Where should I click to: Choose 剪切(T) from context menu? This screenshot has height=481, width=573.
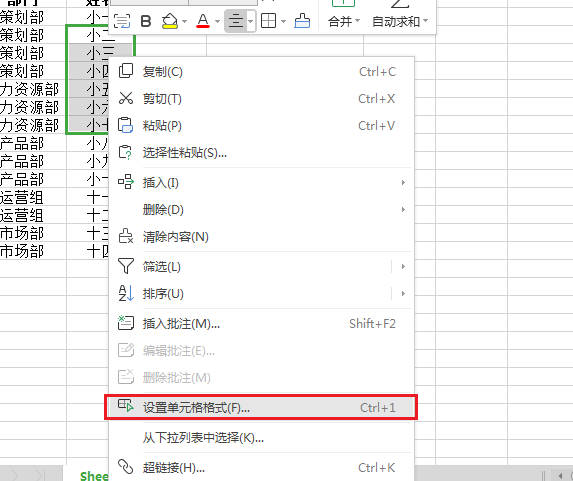262,99
